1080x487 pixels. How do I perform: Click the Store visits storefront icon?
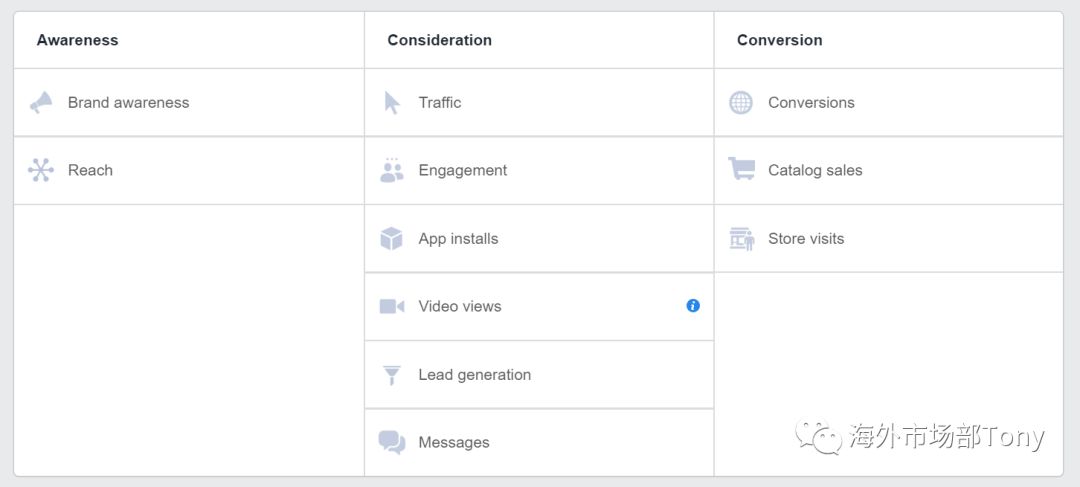click(x=741, y=239)
